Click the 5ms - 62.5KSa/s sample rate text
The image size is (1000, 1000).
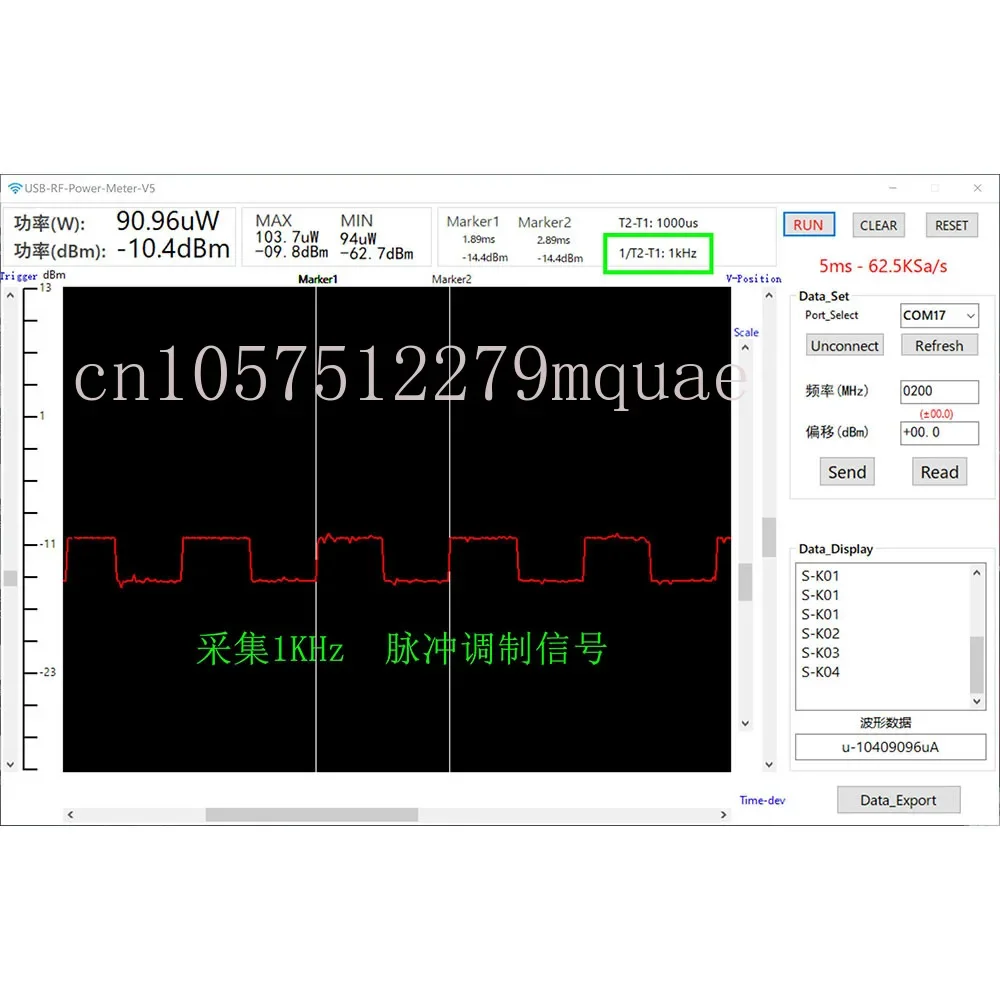point(883,266)
